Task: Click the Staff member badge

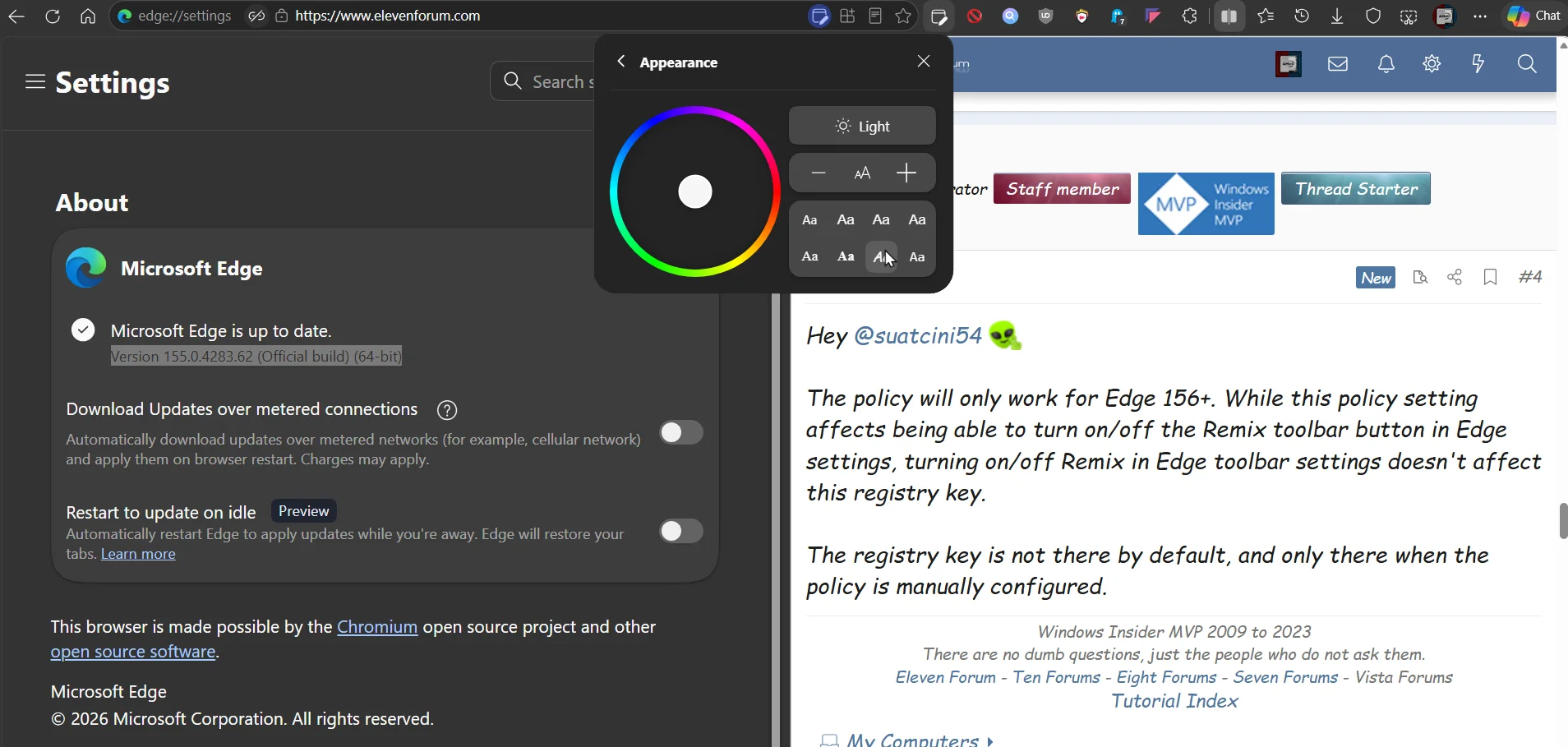Action: click(1062, 188)
